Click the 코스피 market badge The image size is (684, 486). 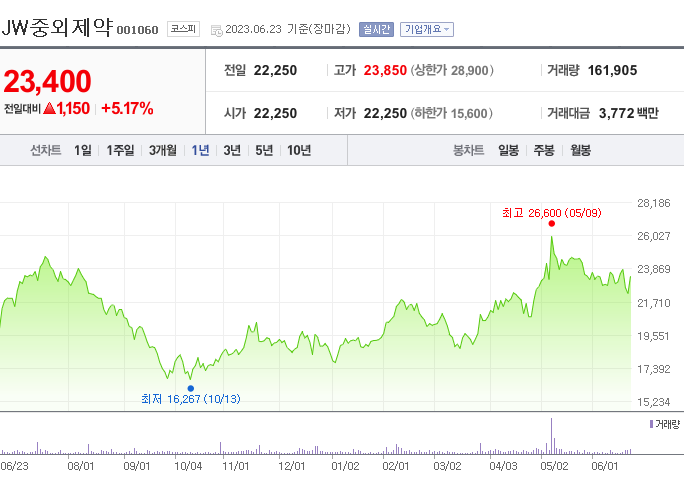[183, 29]
